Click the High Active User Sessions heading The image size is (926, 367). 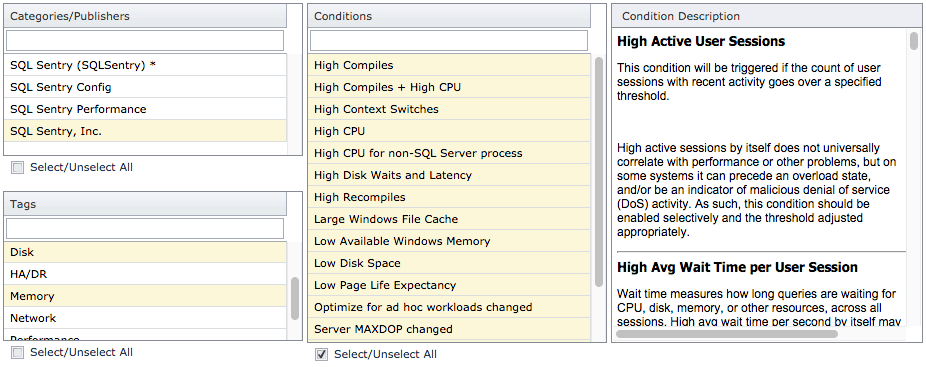[701, 41]
